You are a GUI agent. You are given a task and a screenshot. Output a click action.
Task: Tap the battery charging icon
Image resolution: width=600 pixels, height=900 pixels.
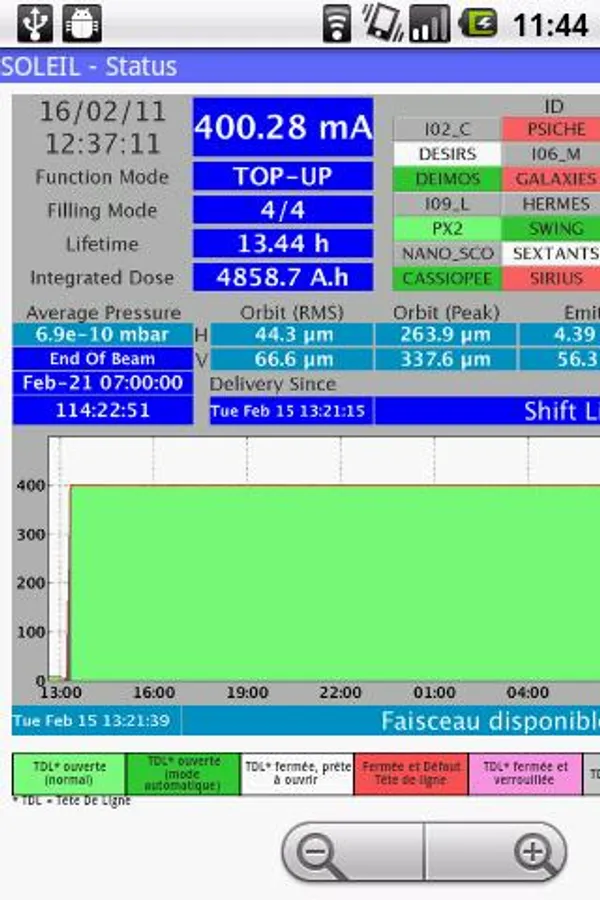coord(478,24)
